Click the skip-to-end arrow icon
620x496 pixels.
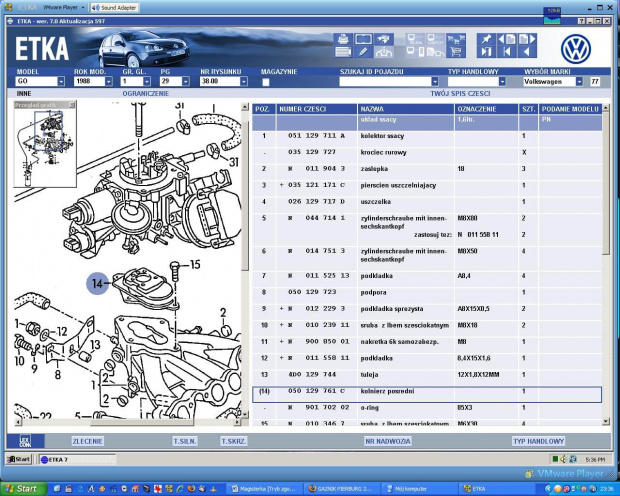pos(486,52)
